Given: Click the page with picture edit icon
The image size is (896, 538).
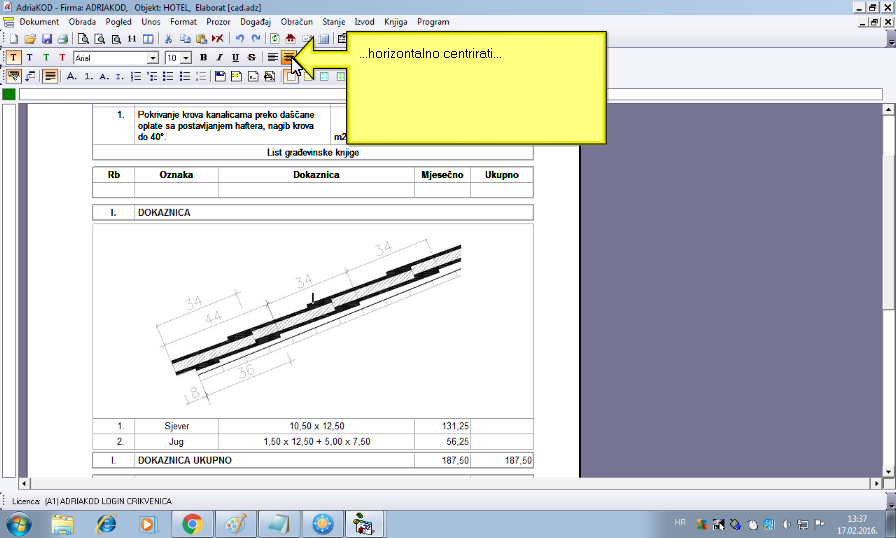Looking at the screenshot, I should pyautogui.click(x=270, y=76).
